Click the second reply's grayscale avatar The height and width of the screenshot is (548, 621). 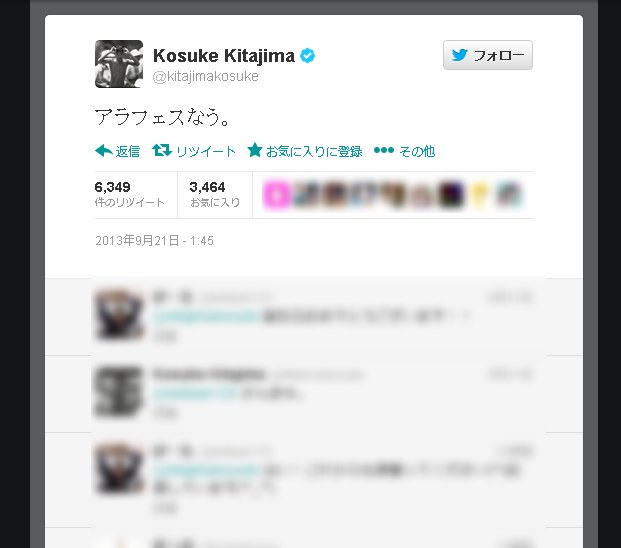[119, 392]
